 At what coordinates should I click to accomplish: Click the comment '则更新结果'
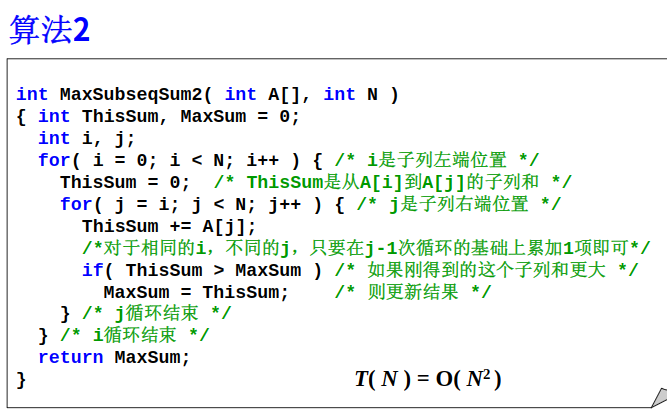[413, 293]
